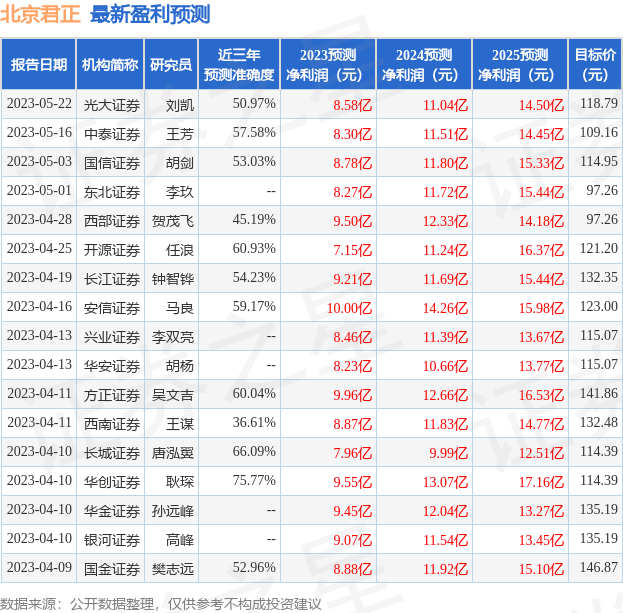The width and height of the screenshot is (623, 613).
Task: Select the 17.16亿 2025 forecast value
Action: 541,481
